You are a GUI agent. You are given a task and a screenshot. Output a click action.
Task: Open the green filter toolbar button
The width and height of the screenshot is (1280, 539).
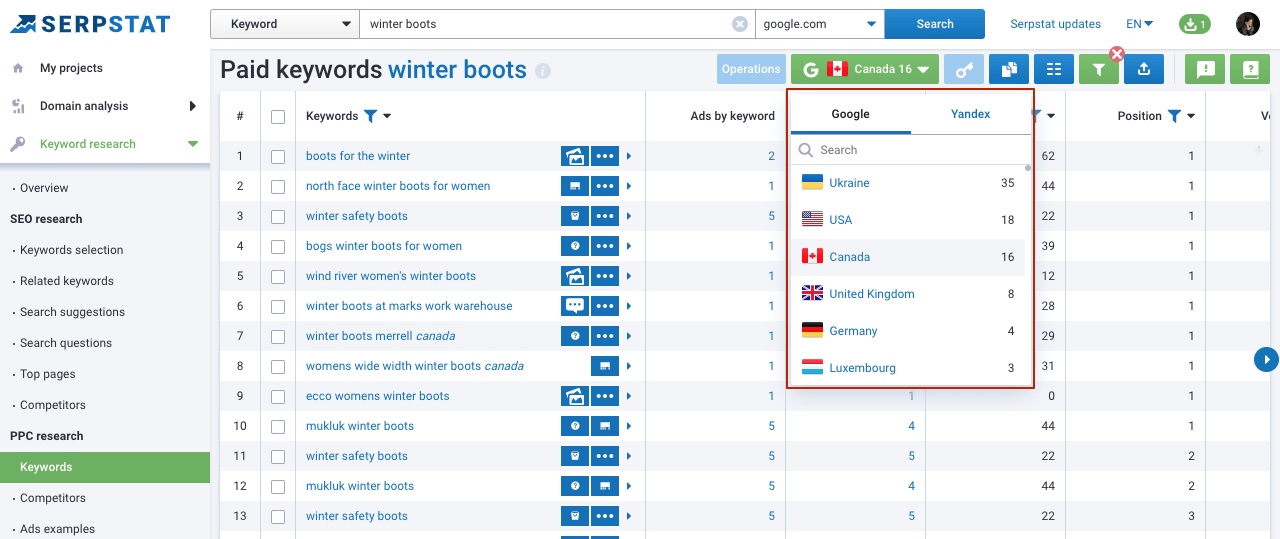pos(1099,69)
